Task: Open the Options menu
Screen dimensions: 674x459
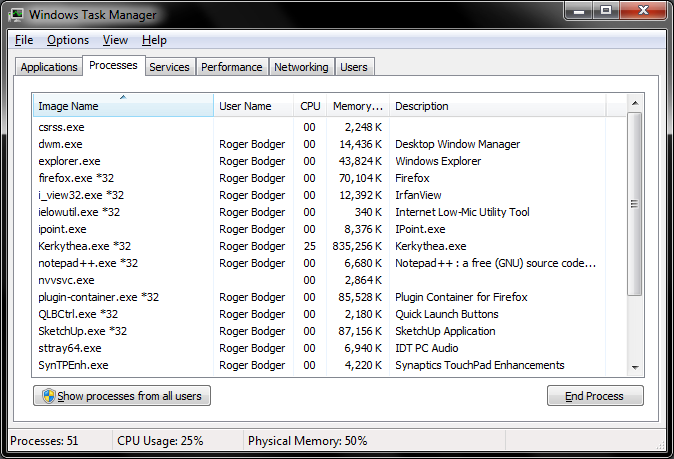Action: tap(68, 40)
